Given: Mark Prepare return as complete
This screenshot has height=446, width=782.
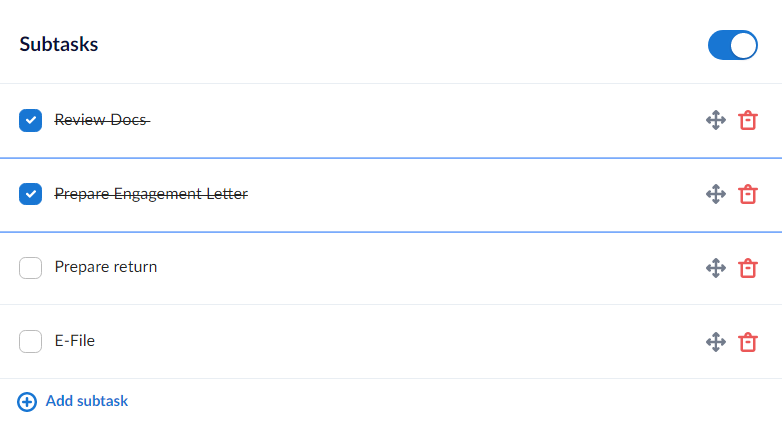Looking at the screenshot, I should coord(31,268).
